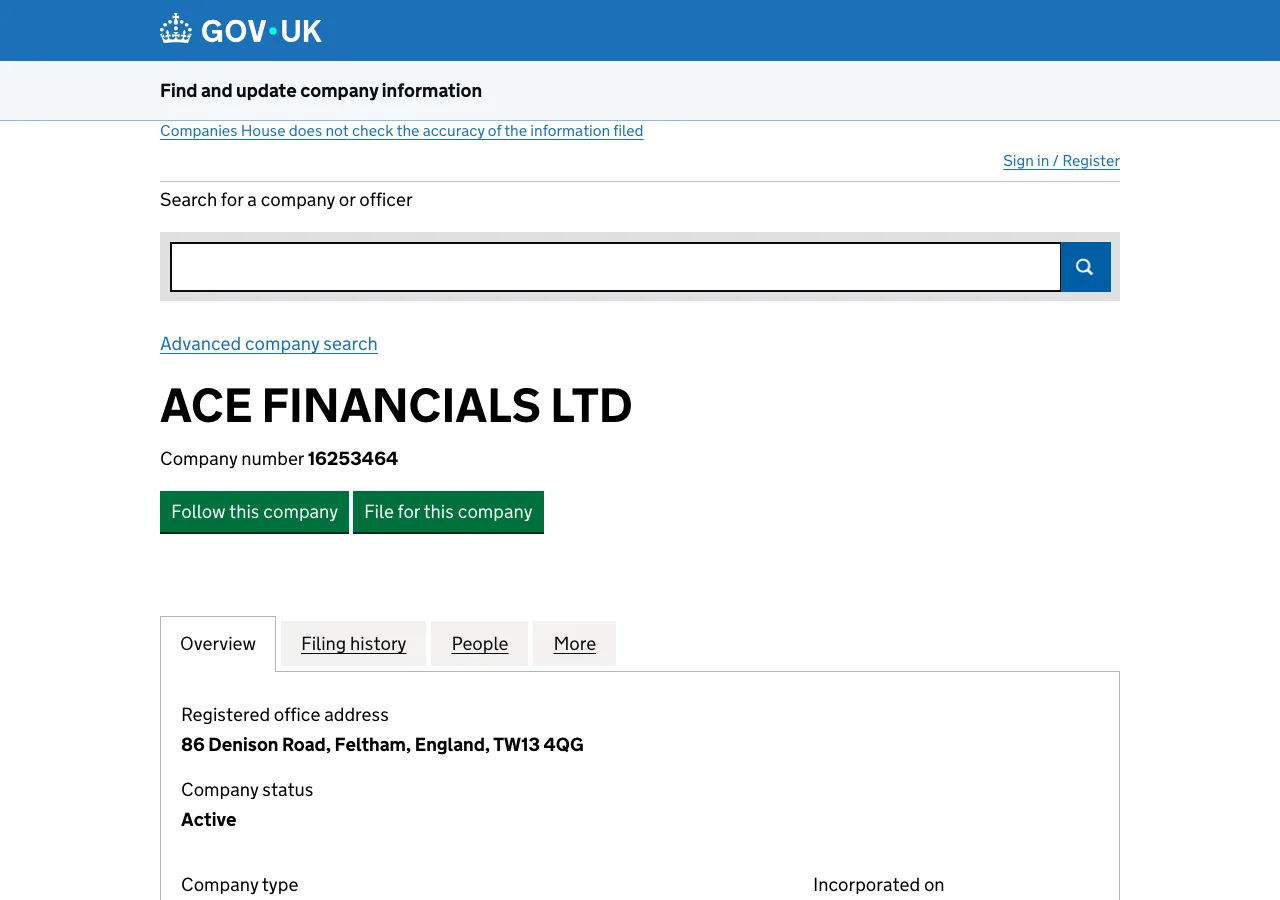Image resolution: width=1280 pixels, height=900 pixels.
Task: Switch to the More tab
Action: tap(574, 643)
